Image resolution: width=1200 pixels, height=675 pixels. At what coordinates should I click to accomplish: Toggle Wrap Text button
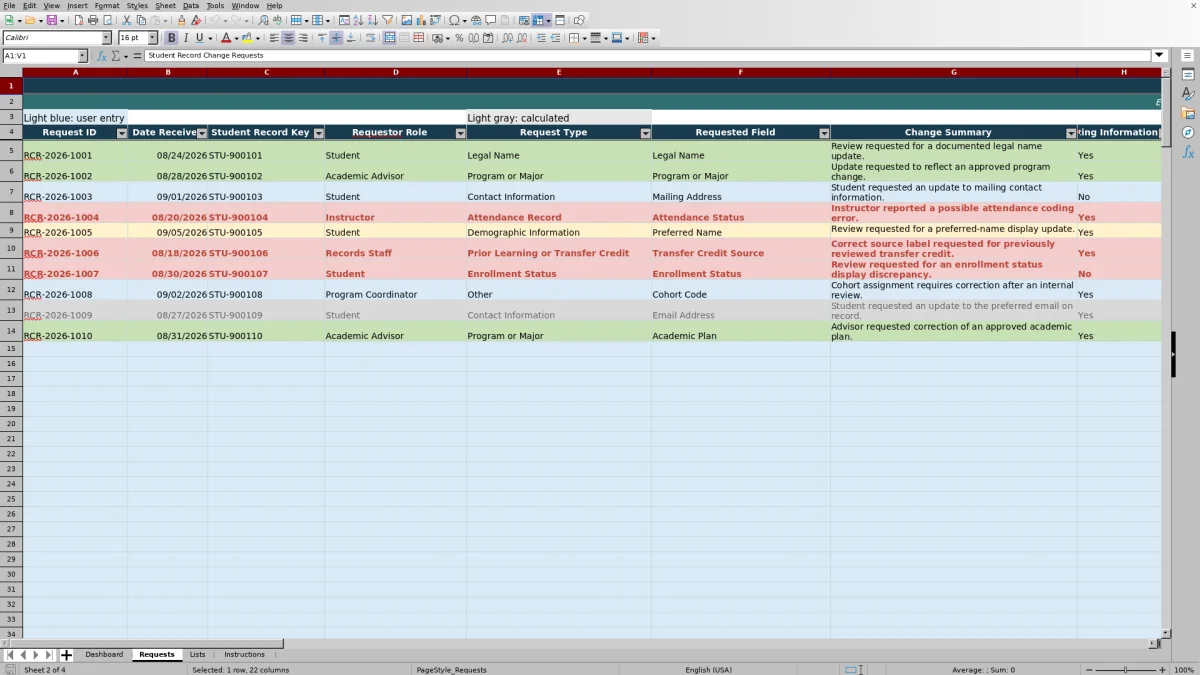(x=370, y=38)
